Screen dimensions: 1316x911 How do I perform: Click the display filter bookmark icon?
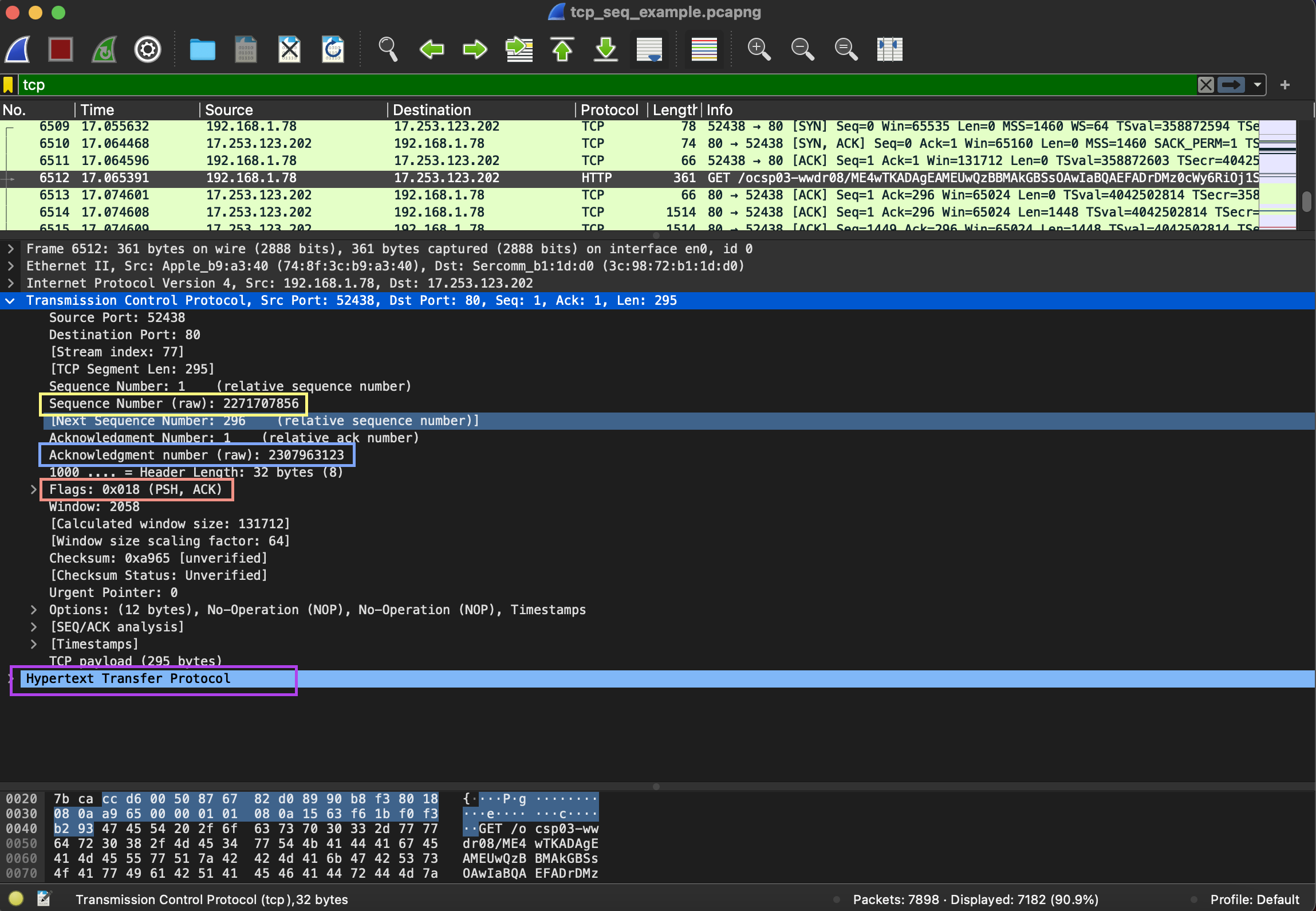[x=8, y=85]
